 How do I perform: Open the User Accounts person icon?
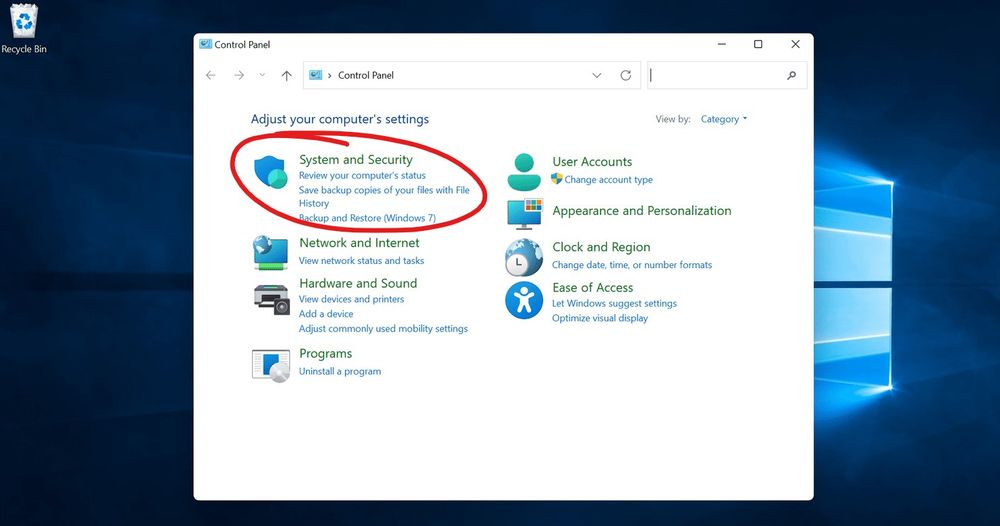tap(524, 172)
